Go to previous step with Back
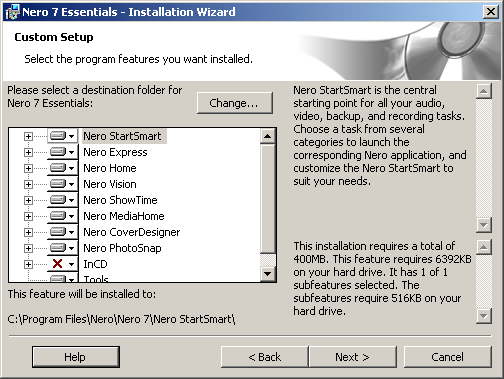Screen dimensions: 504x379 [x=265, y=357]
